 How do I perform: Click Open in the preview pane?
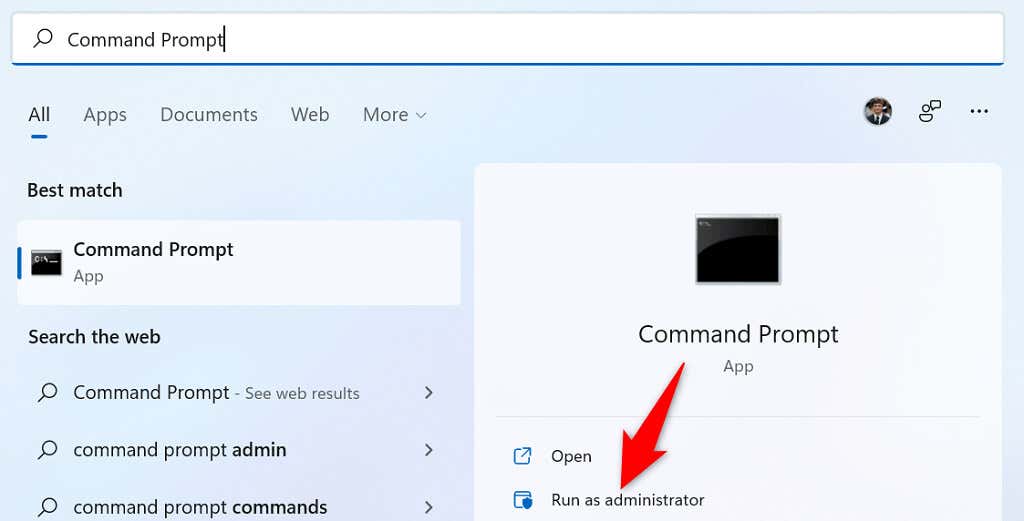tap(571, 456)
